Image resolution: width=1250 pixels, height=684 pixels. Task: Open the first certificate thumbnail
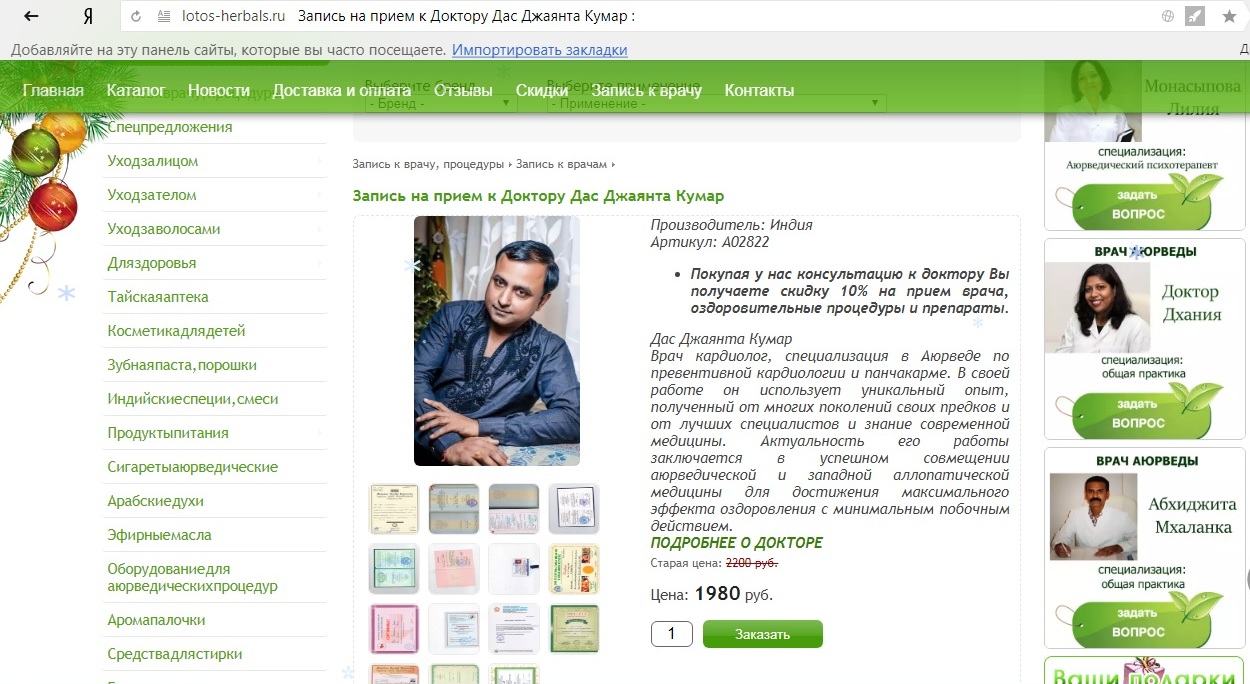point(393,509)
